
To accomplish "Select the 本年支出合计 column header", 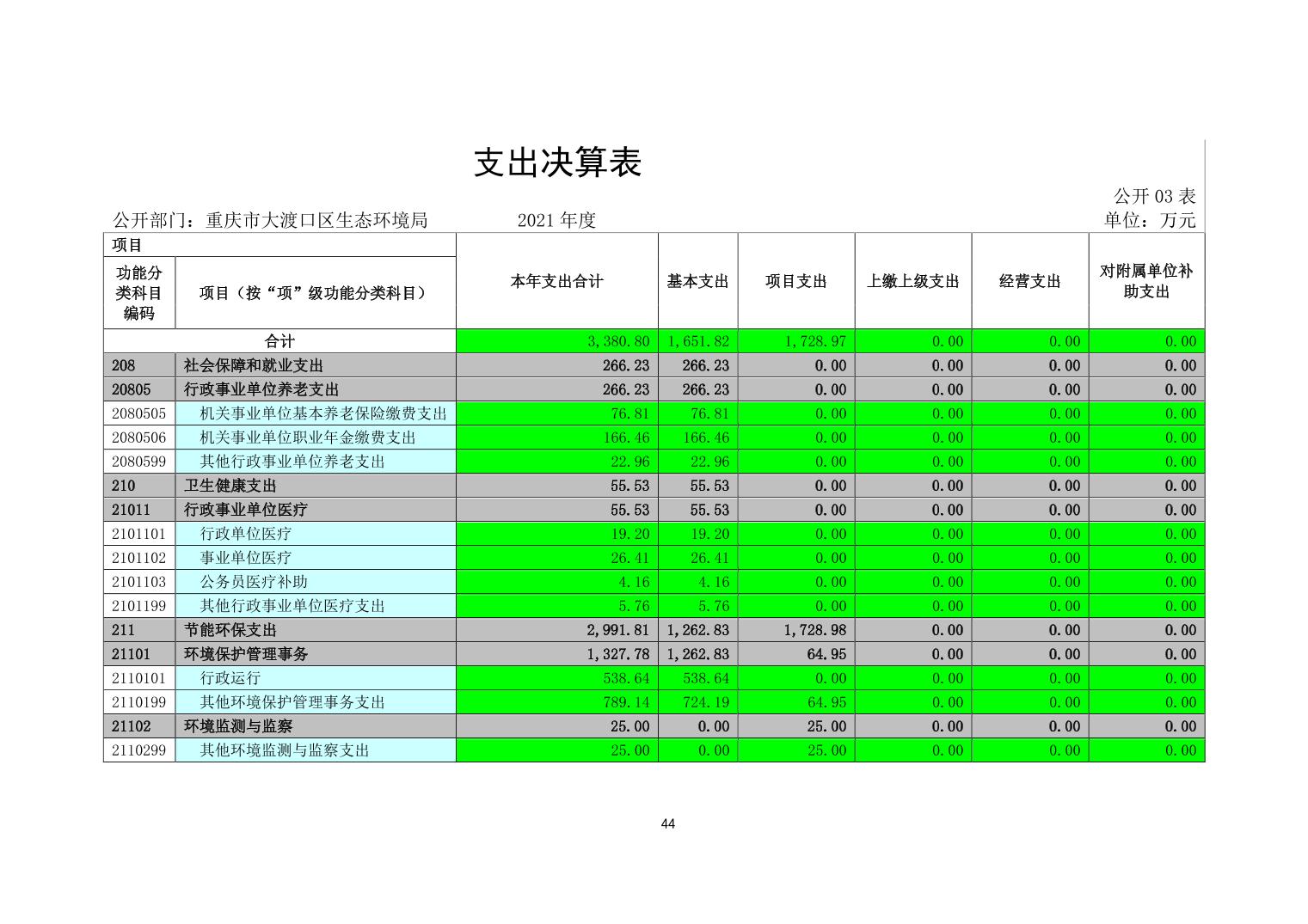I will pos(556,281).
